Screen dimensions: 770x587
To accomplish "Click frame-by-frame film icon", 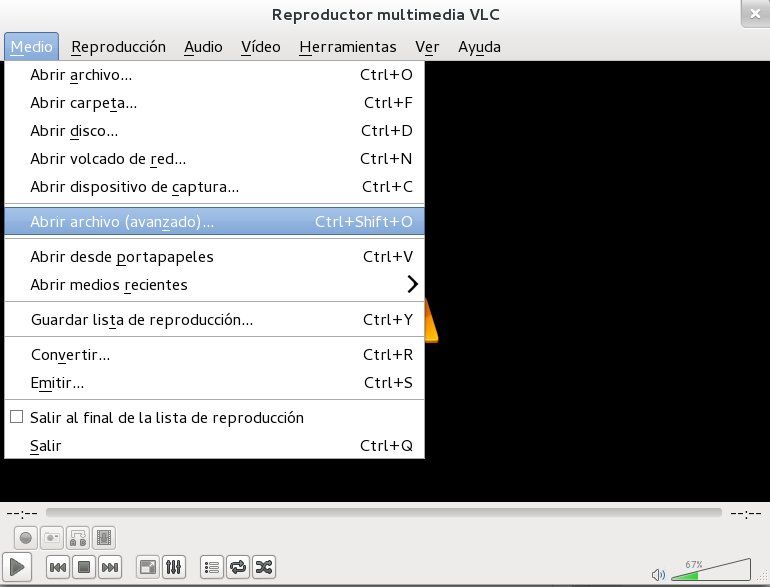I will coord(104,538).
